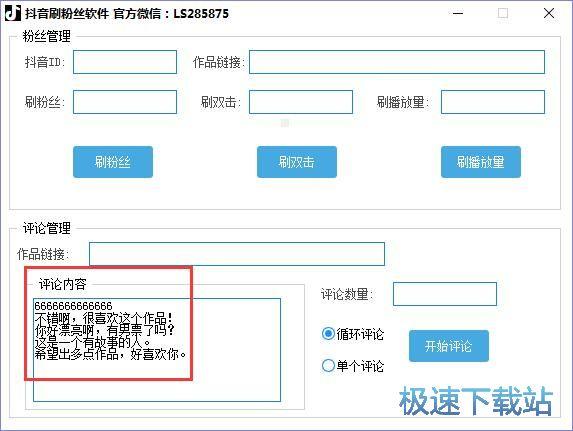Click the 评论内容 group label
Image resolution: width=573 pixels, height=431 pixels.
pos(62,284)
